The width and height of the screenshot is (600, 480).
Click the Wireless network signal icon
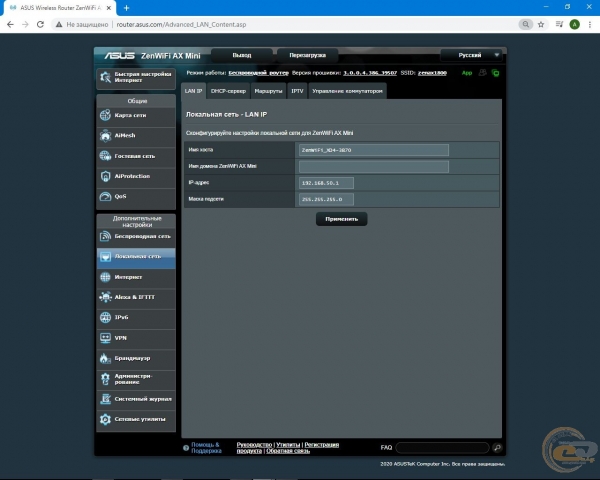pos(105,236)
